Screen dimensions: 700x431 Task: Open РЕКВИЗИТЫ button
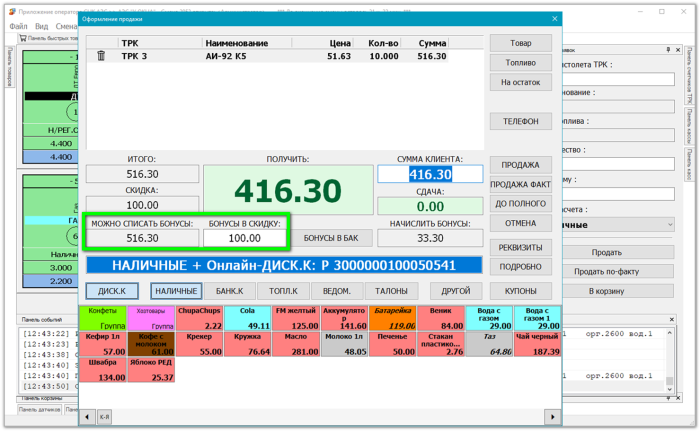pyautogui.click(x=521, y=247)
